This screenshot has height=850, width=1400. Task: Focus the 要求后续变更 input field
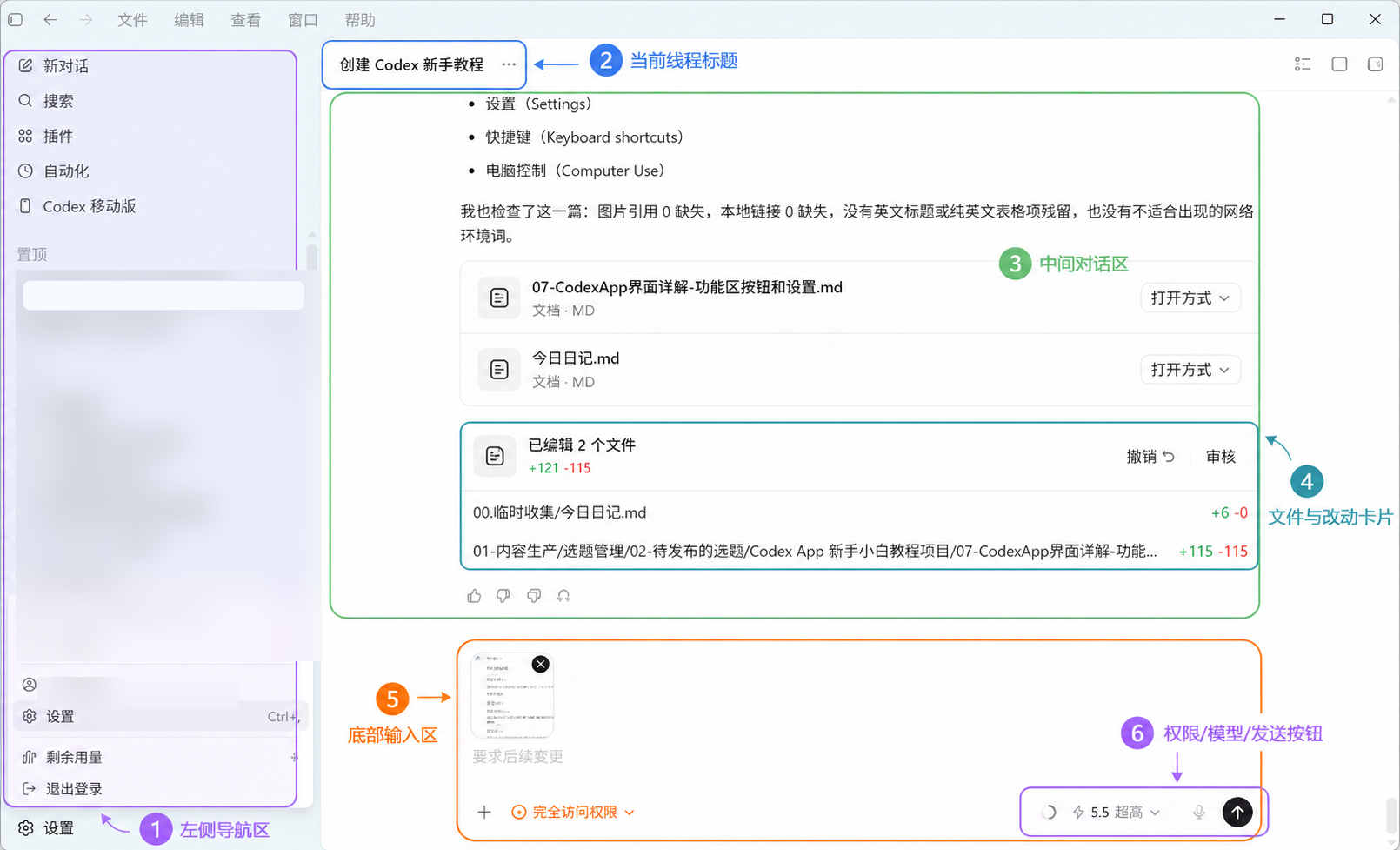coord(517,757)
